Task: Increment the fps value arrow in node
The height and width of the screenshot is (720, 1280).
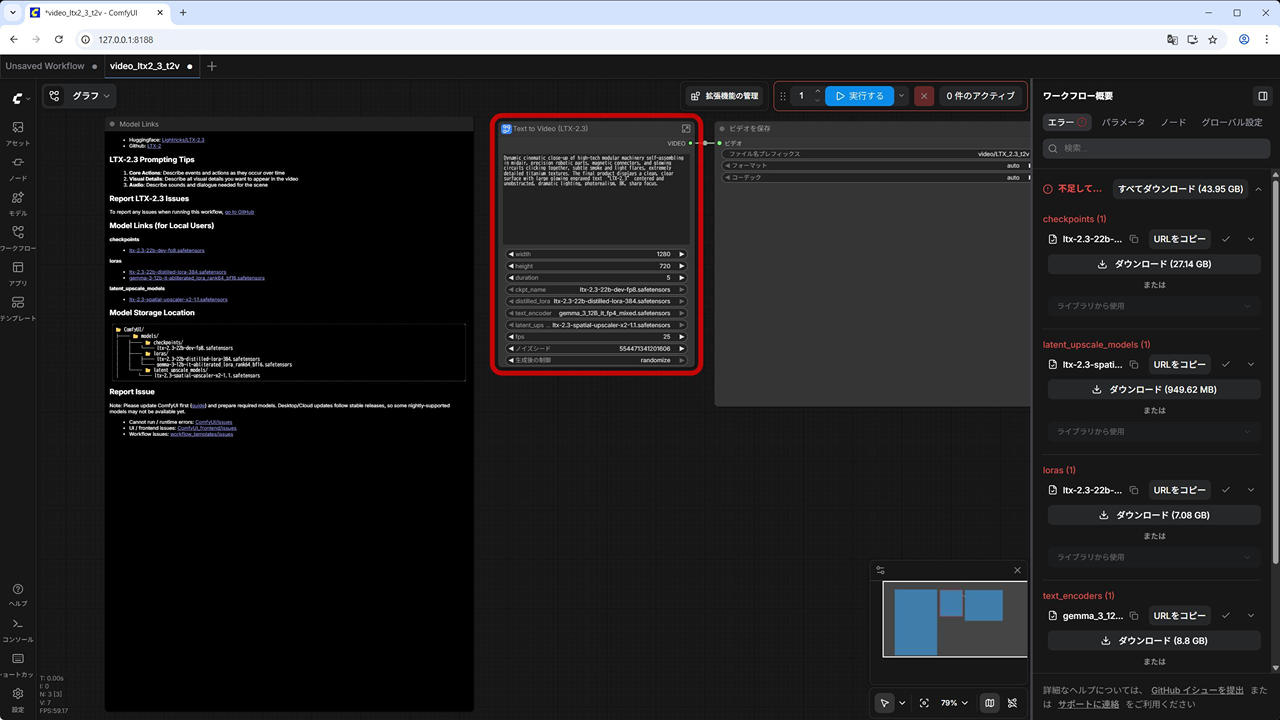Action: (x=682, y=337)
